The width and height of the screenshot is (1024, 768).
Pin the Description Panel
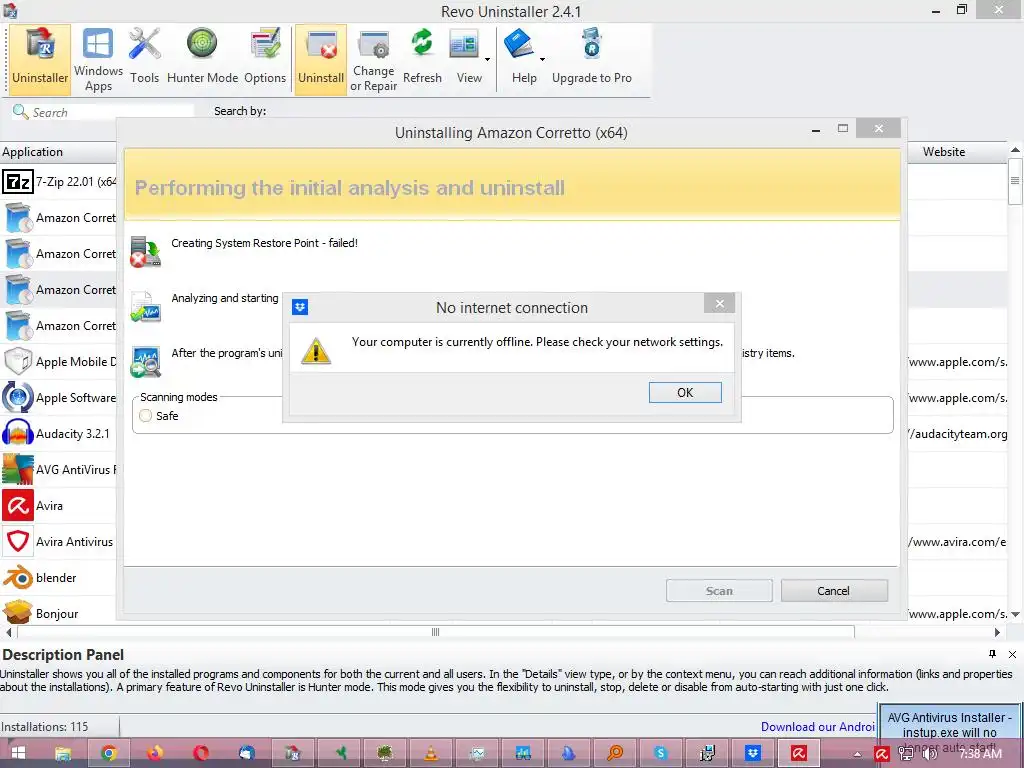point(992,654)
